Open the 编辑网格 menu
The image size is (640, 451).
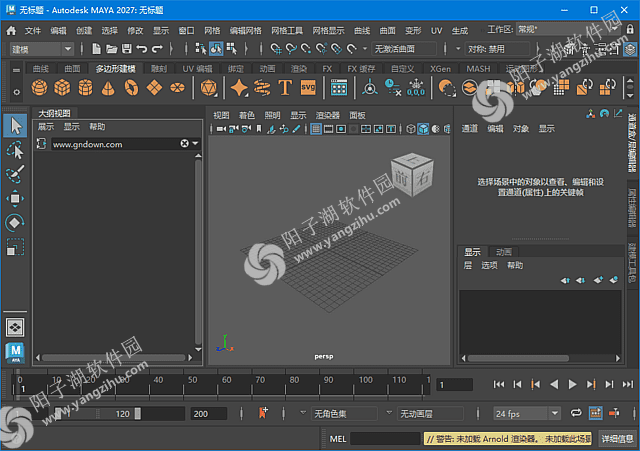coord(245,31)
